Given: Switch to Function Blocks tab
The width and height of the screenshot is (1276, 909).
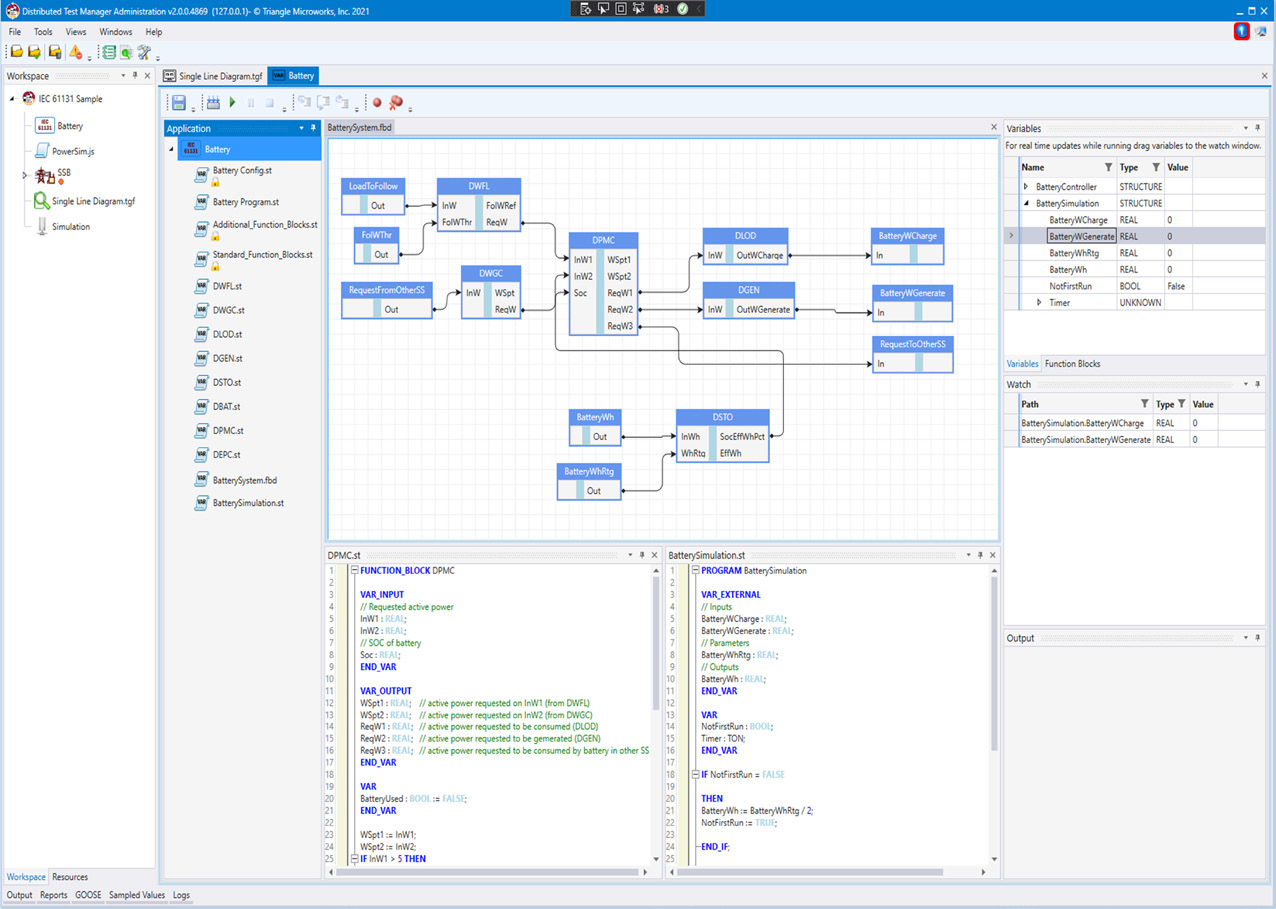Looking at the screenshot, I should [x=1072, y=364].
